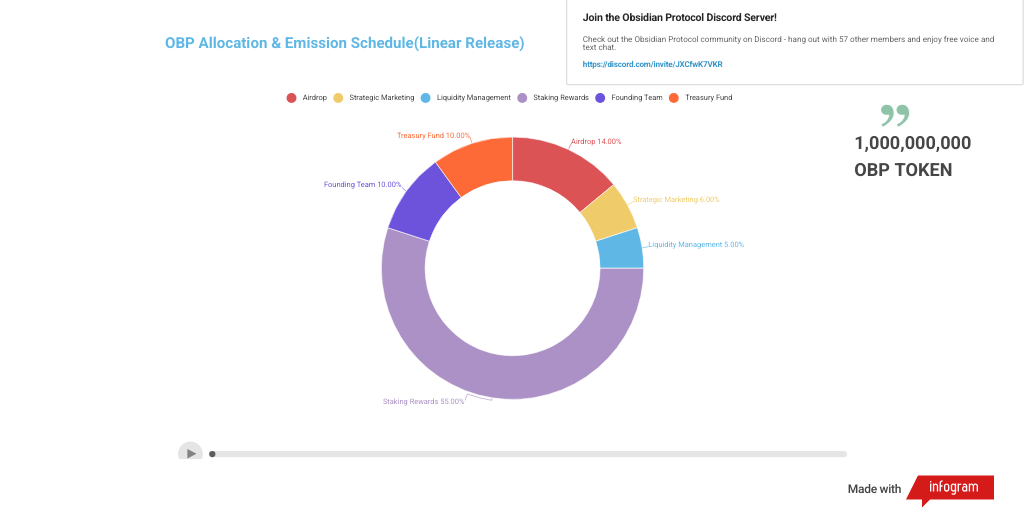
Task: Click the infogram logo badge
Action: (x=950, y=489)
